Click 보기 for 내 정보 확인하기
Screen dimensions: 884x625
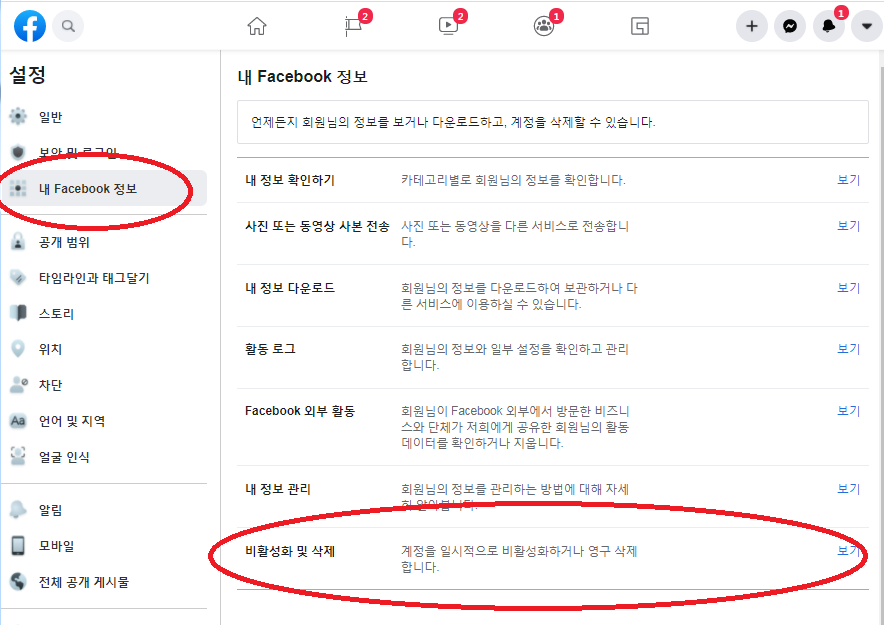point(848,180)
